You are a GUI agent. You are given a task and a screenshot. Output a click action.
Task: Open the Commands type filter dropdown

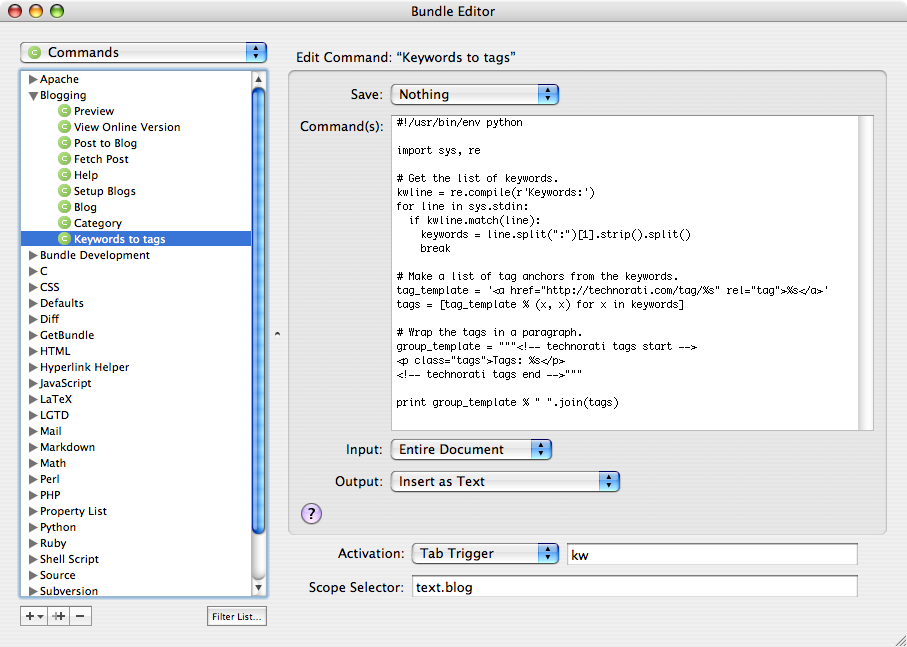point(143,53)
